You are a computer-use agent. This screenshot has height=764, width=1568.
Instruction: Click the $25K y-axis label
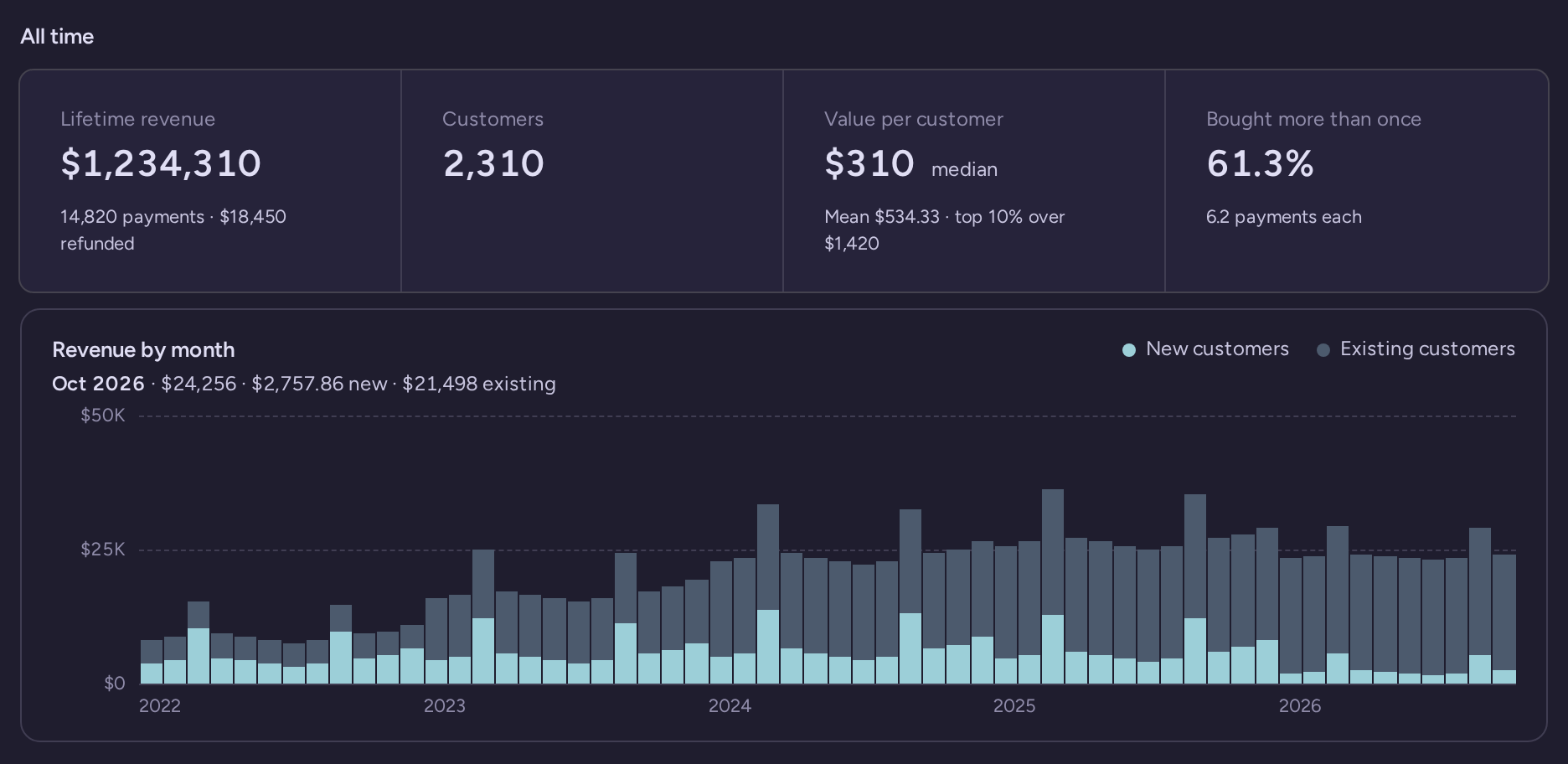click(x=103, y=550)
